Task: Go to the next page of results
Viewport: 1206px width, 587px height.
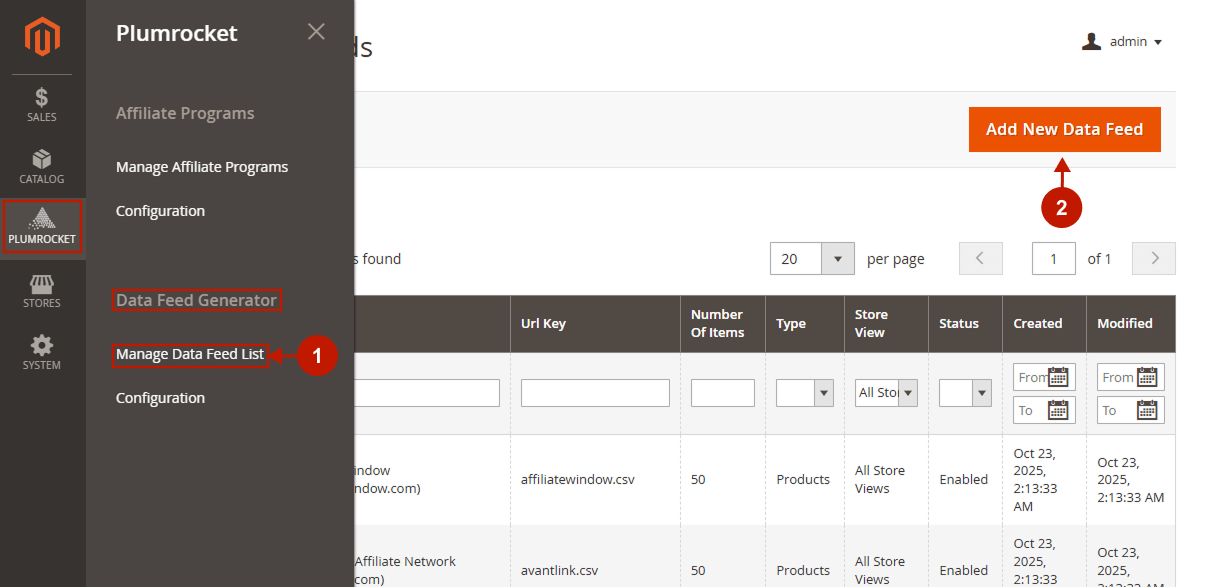Action: [1153, 258]
